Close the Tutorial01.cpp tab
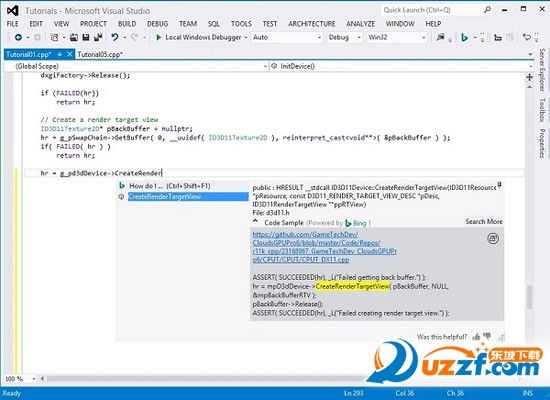 pos(69,54)
